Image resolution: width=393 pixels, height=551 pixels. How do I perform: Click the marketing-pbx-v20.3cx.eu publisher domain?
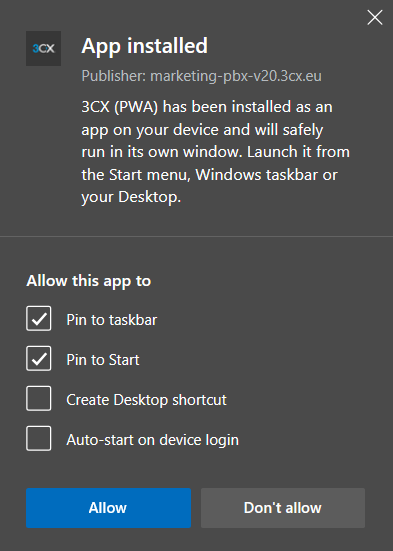pyautogui.click(x=236, y=76)
